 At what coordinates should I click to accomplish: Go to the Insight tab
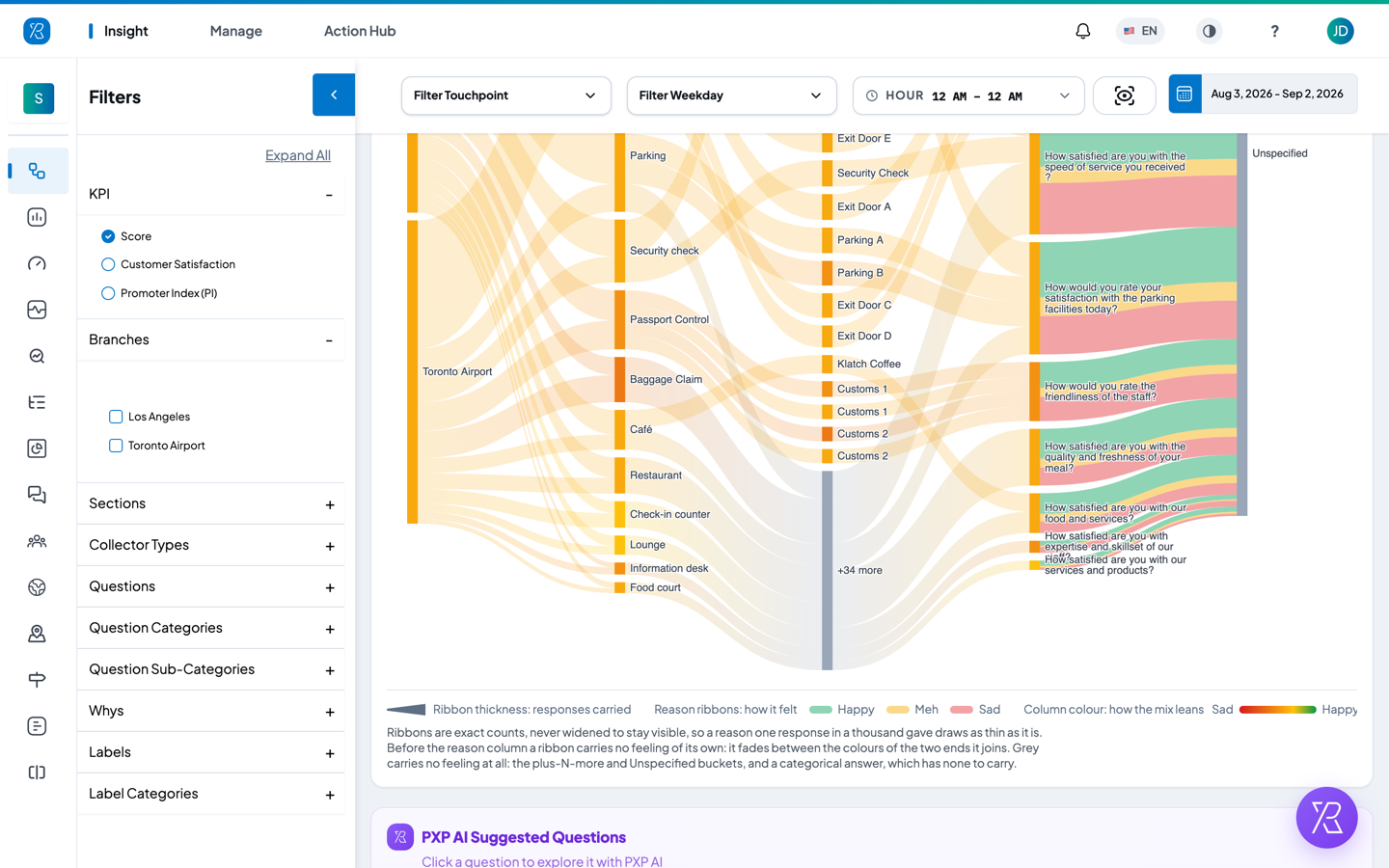coord(126,31)
